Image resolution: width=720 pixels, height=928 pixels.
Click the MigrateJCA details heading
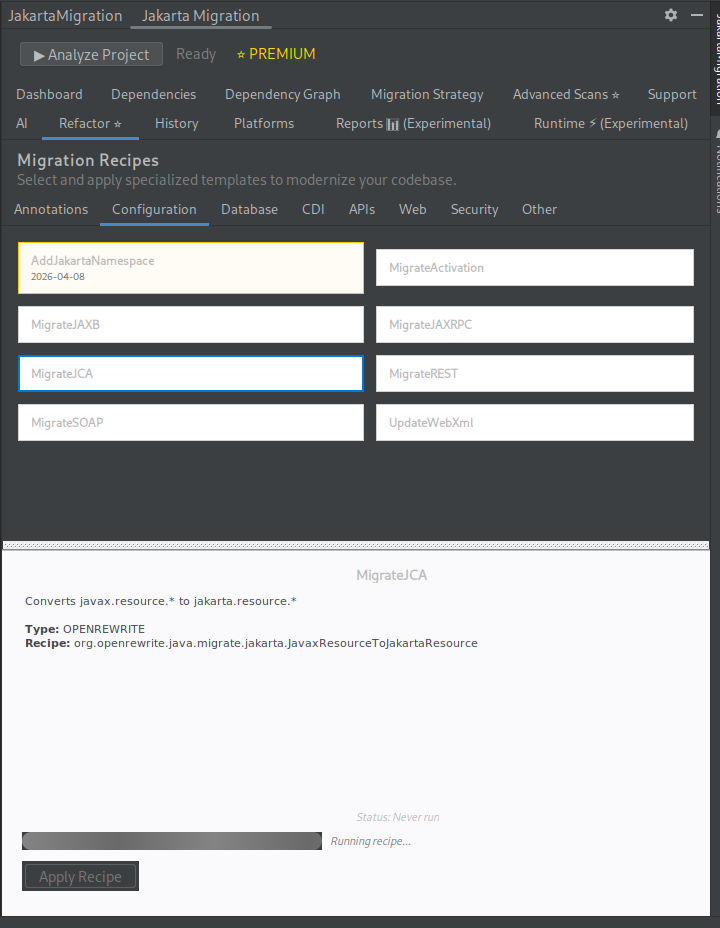coord(391,575)
